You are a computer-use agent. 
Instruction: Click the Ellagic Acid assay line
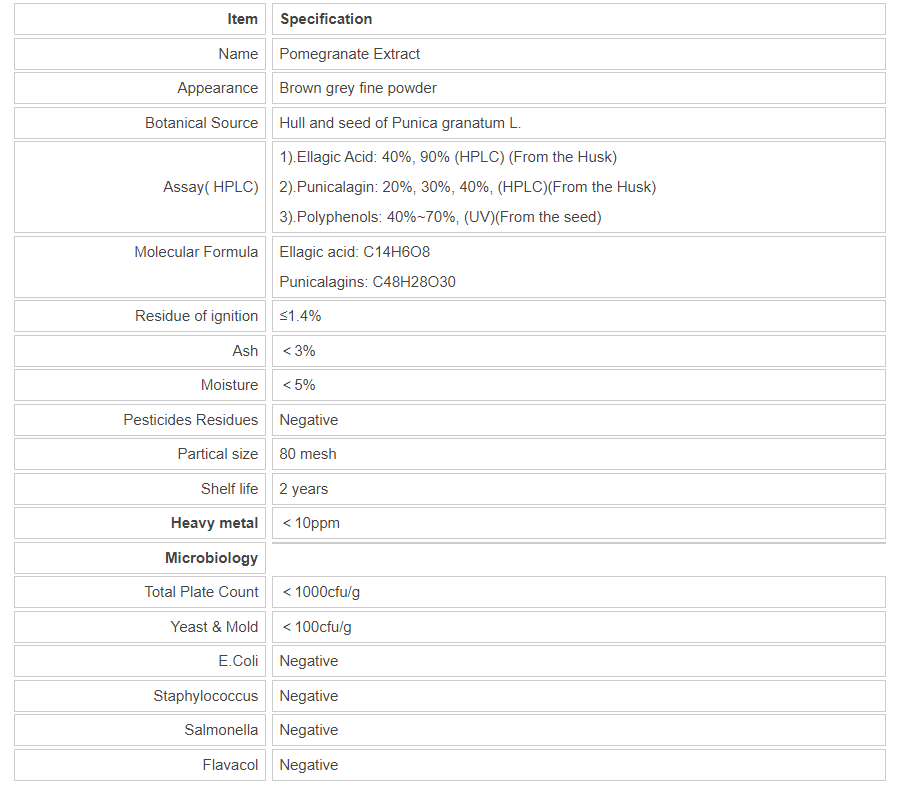tap(447, 157)
